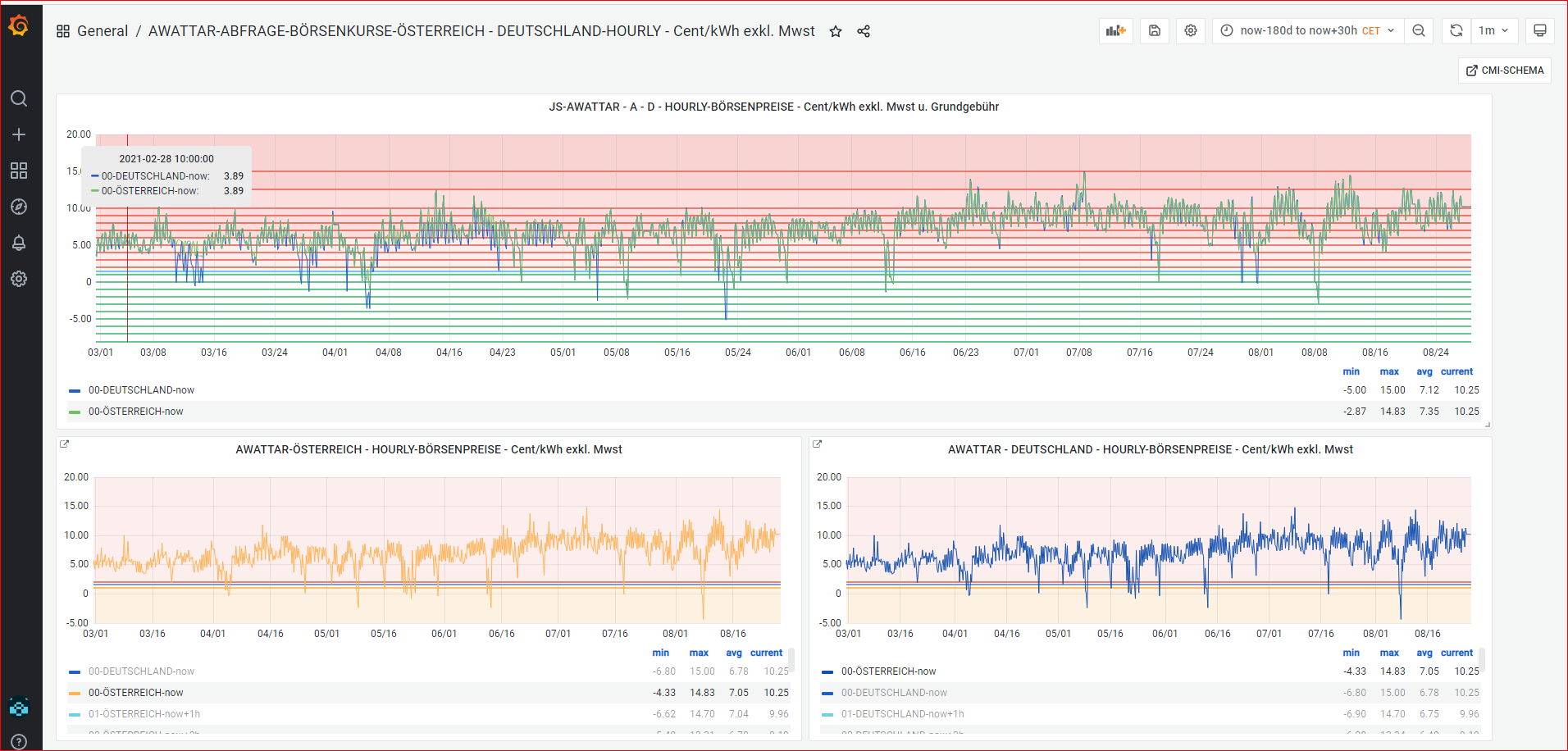Refresh the dashboard
The height and width of the screenshot is (751, 1568).
coord(1456,30)
